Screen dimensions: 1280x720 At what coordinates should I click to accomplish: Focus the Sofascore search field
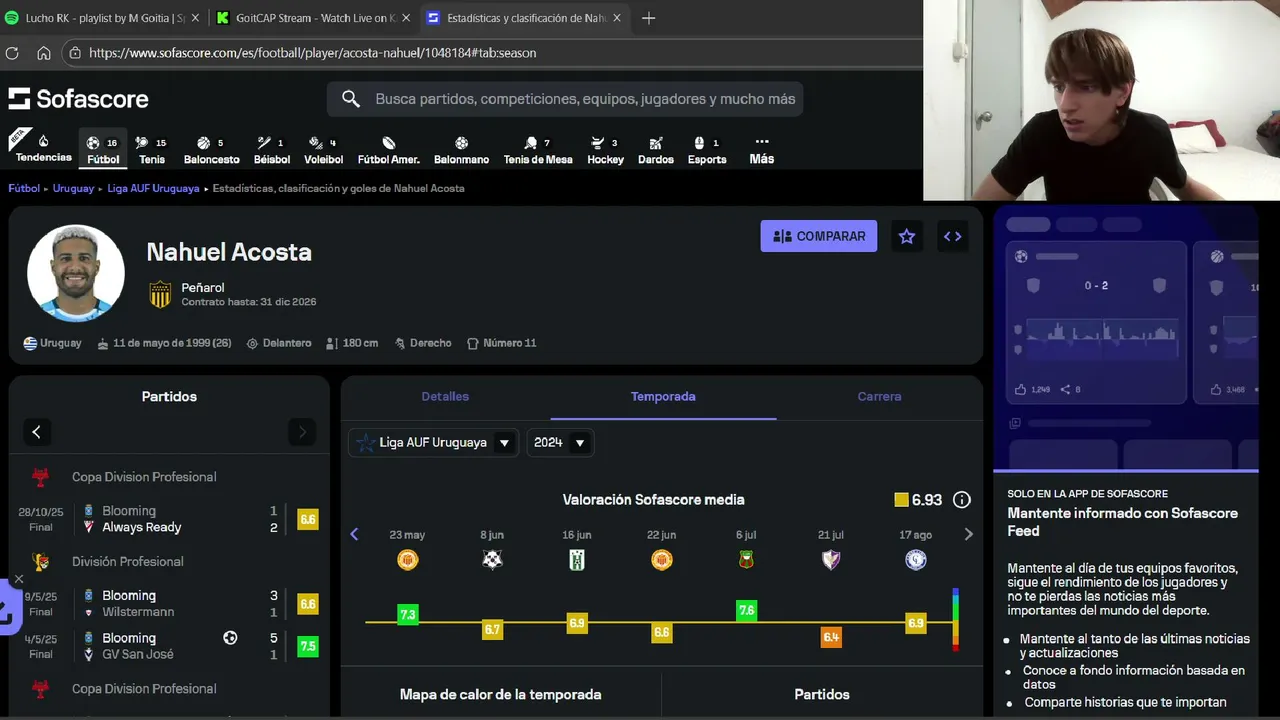click(565, 99)
